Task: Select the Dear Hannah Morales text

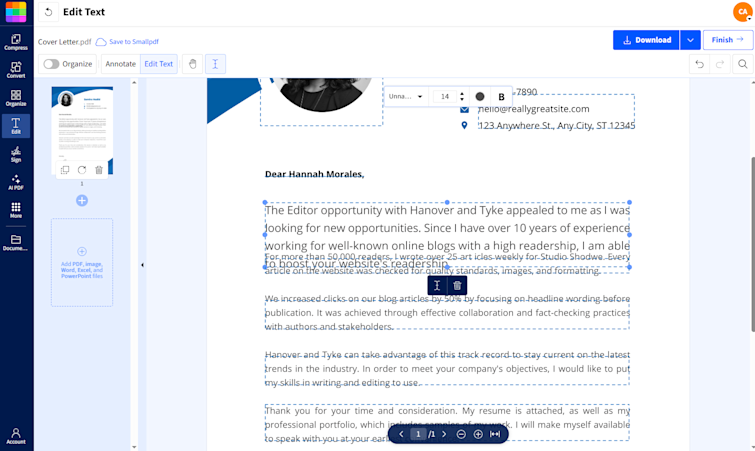Action: click(x=314, y=174)
